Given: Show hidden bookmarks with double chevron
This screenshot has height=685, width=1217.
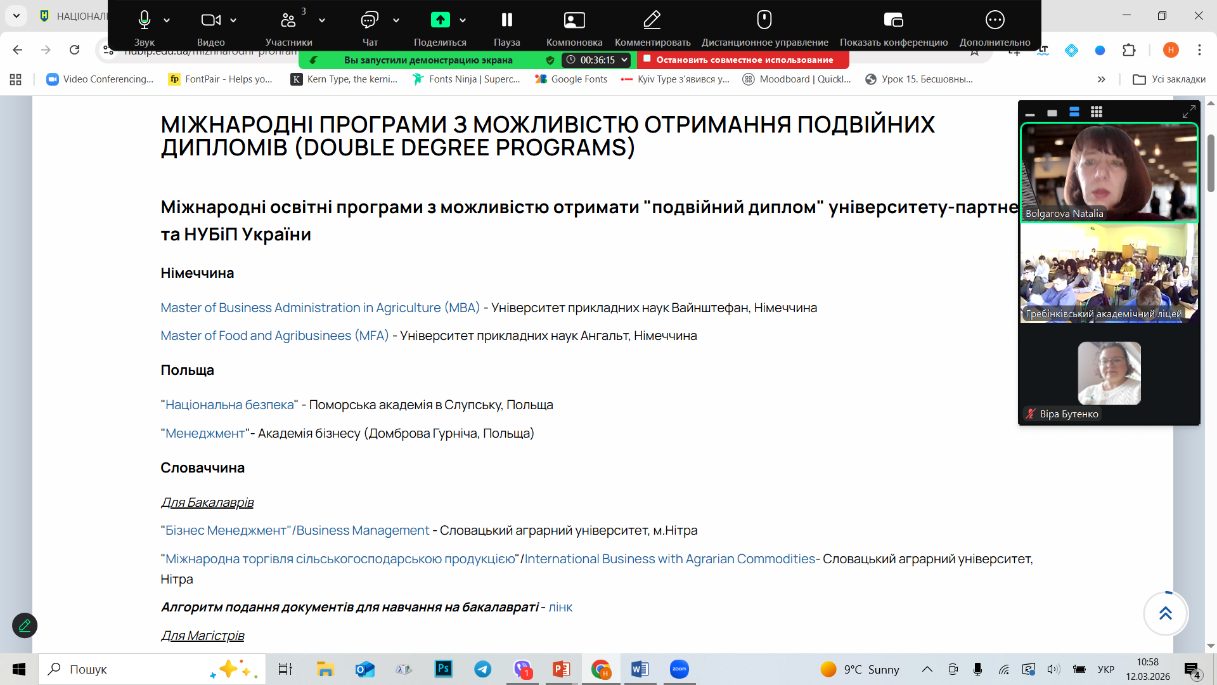Looking at the screenshot, I should tap(1102, 79).
